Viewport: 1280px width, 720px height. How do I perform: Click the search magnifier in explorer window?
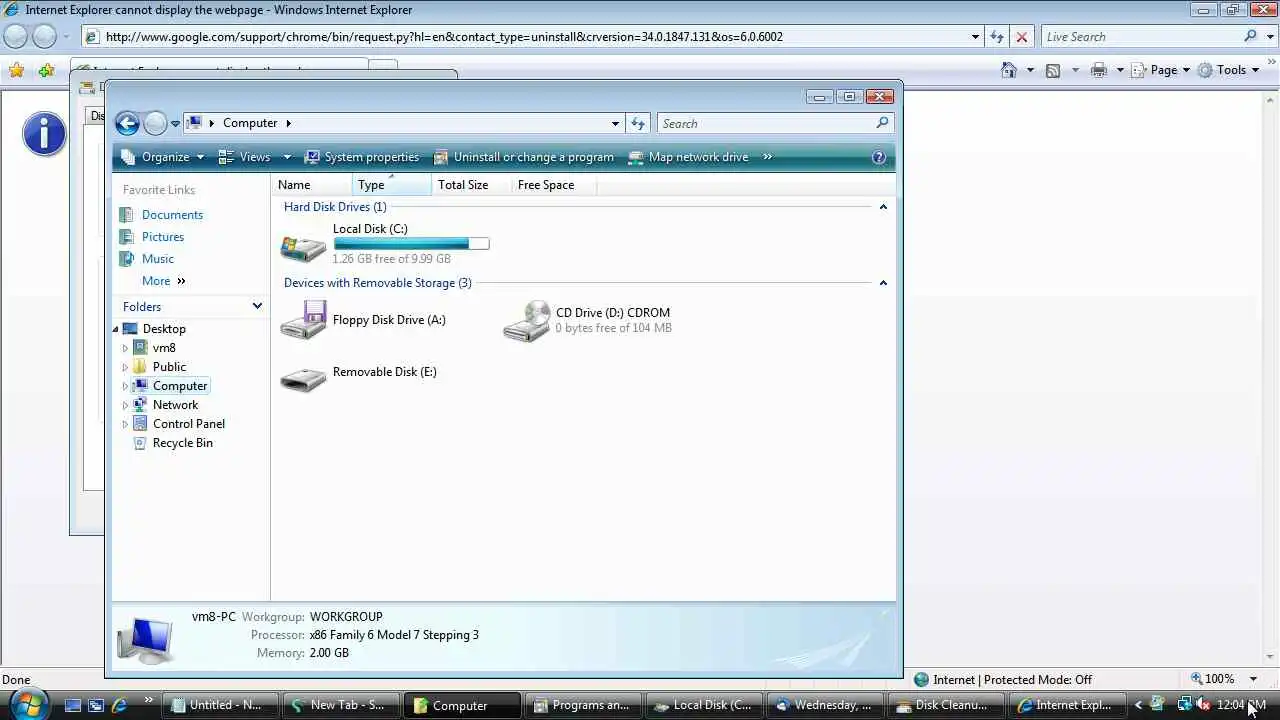882,123
